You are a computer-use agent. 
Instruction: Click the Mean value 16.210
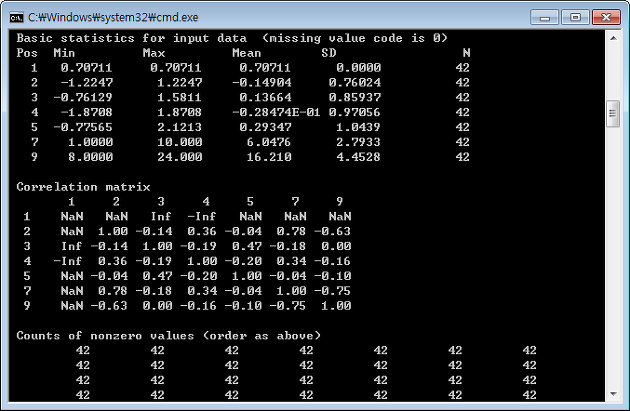269,157
